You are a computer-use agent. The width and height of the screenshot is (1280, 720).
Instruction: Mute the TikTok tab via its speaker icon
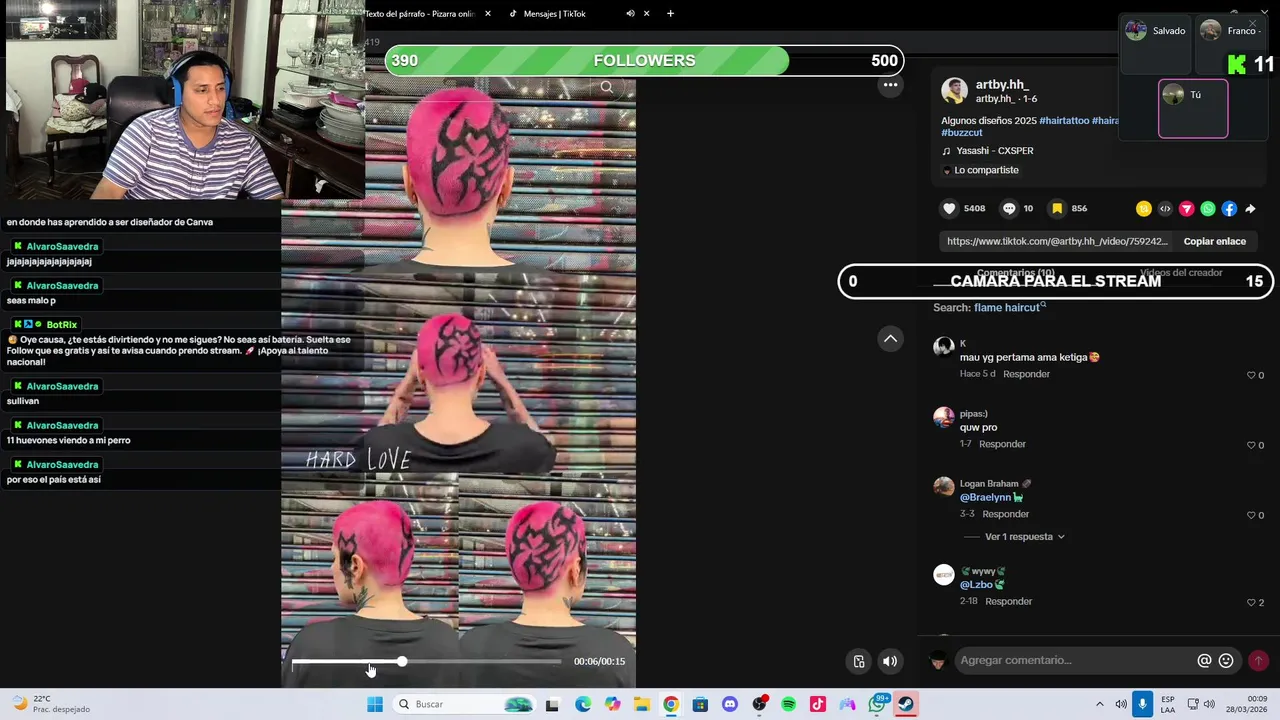pyautogui.click(x=631, y=14)
